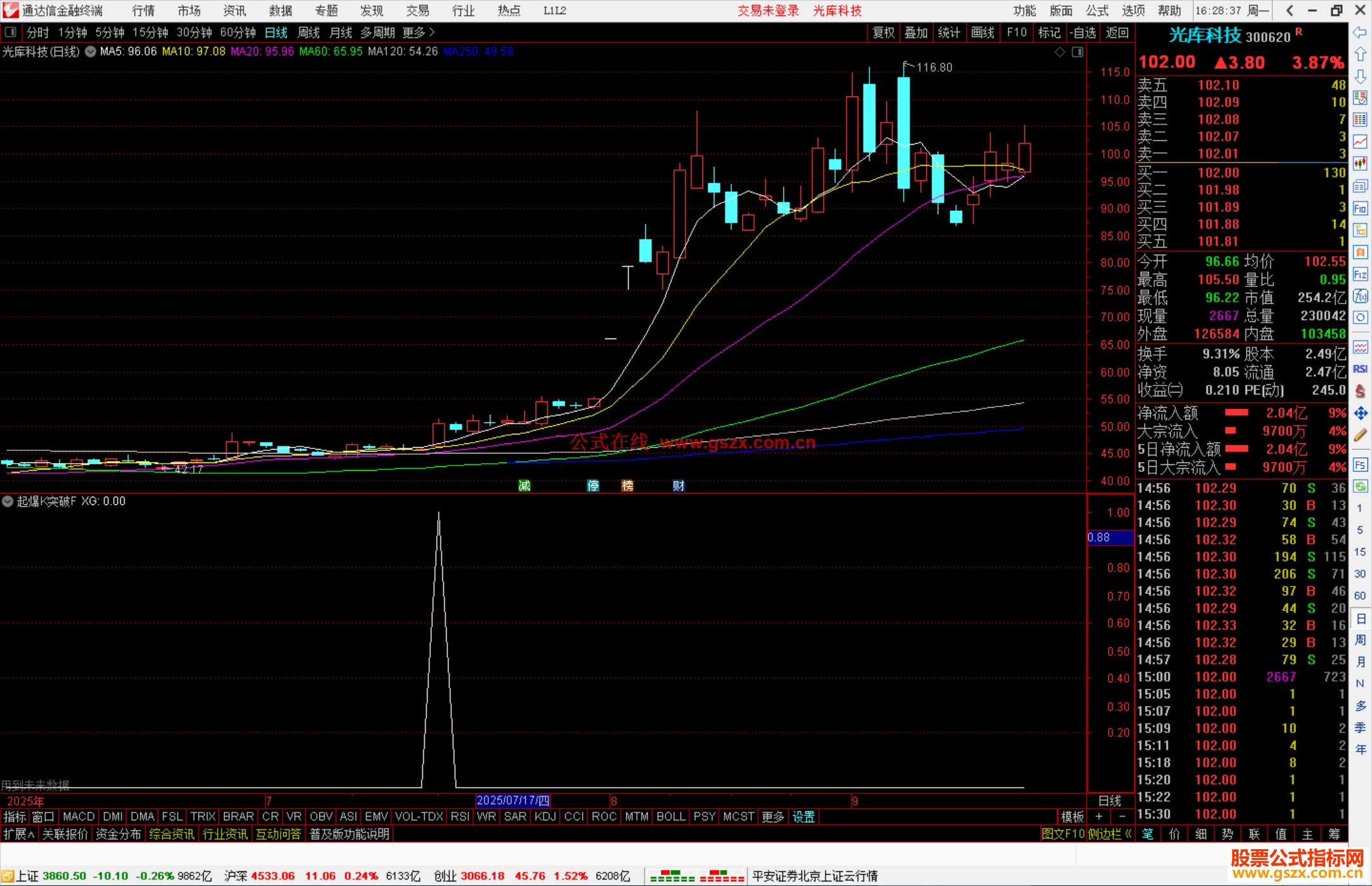Open the candlestick chart icon in sidebar
Screen dimensions: 1372x886
click(1360, 164)
